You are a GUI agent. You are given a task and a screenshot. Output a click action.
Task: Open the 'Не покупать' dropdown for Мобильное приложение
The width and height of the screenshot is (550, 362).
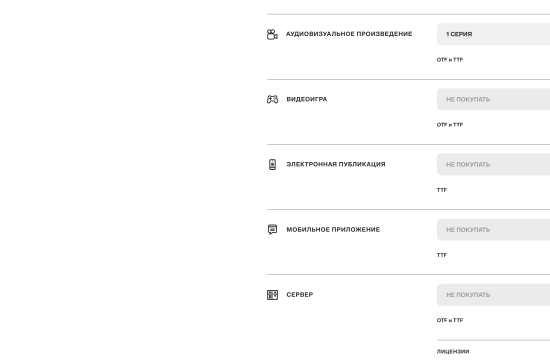(493, 230)
